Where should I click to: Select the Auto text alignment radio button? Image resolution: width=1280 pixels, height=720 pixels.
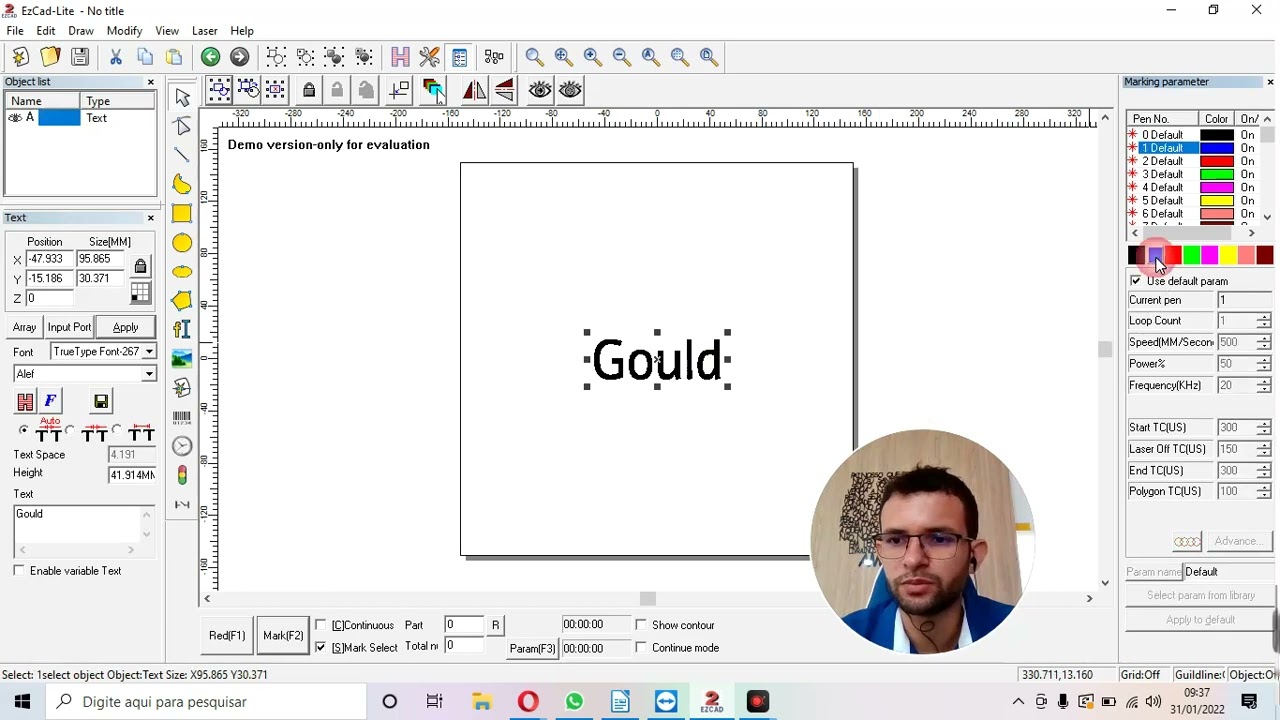23,430
